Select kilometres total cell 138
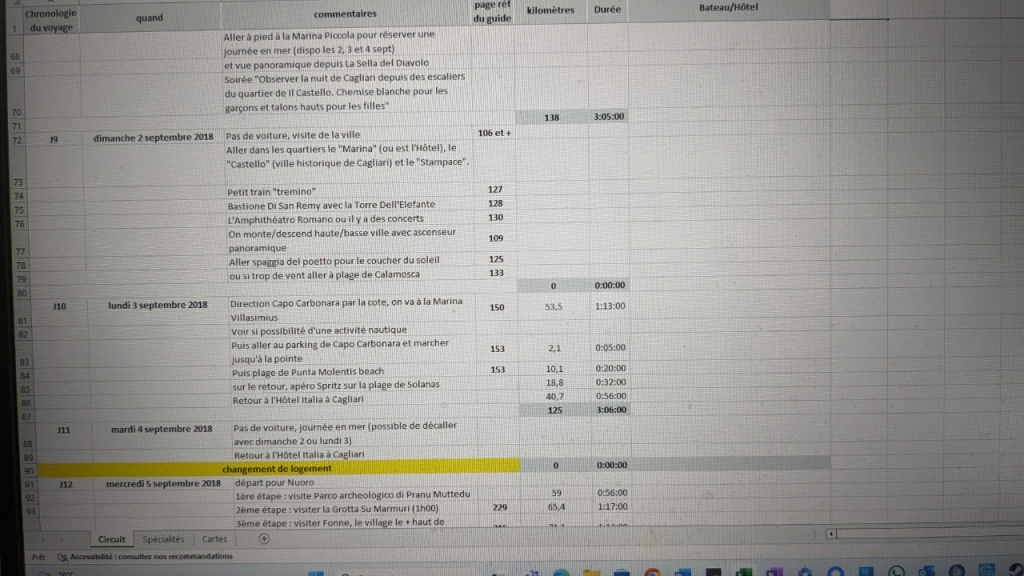The height and width of the screenshot is (576, 1024). 552,118
